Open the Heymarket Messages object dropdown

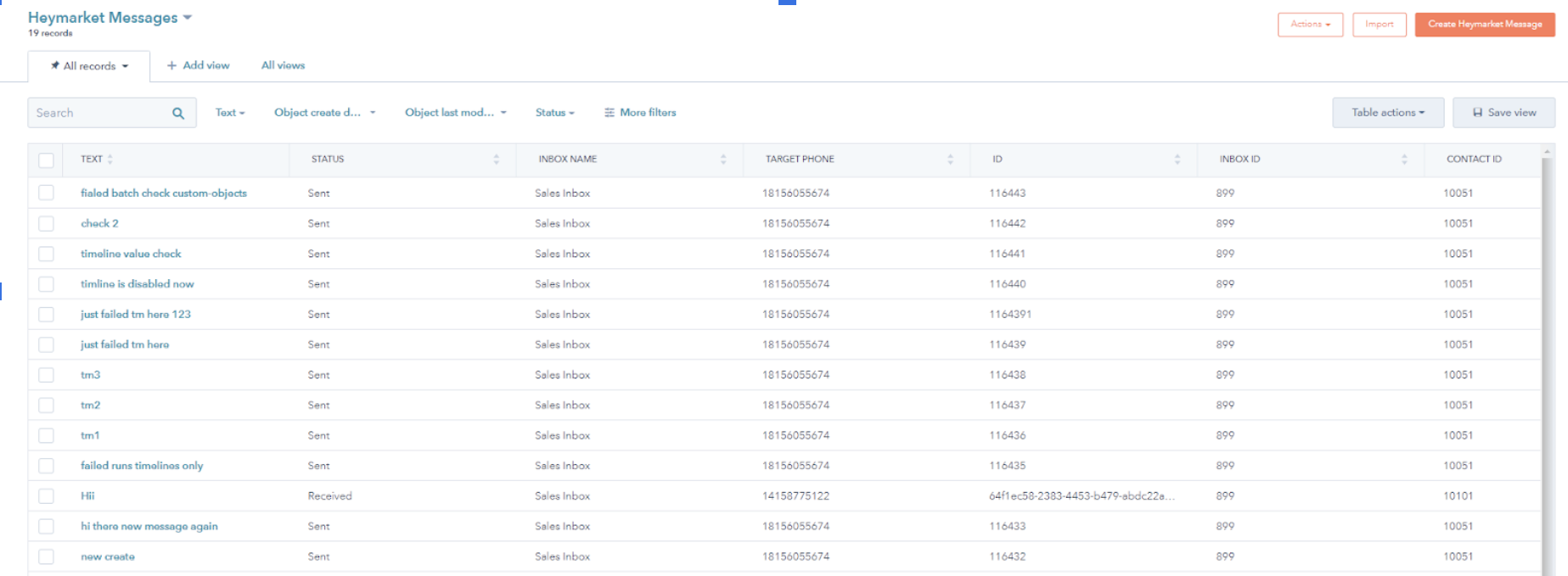110,18
